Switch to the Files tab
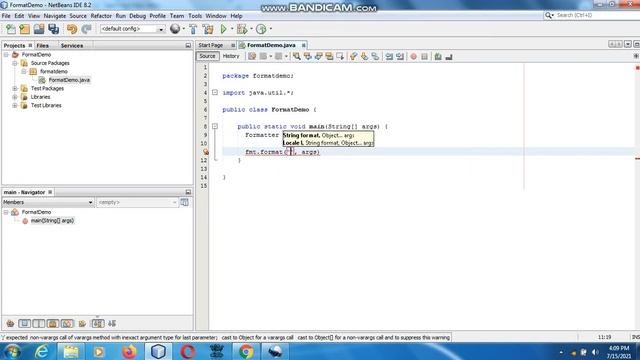 [42, 46]
